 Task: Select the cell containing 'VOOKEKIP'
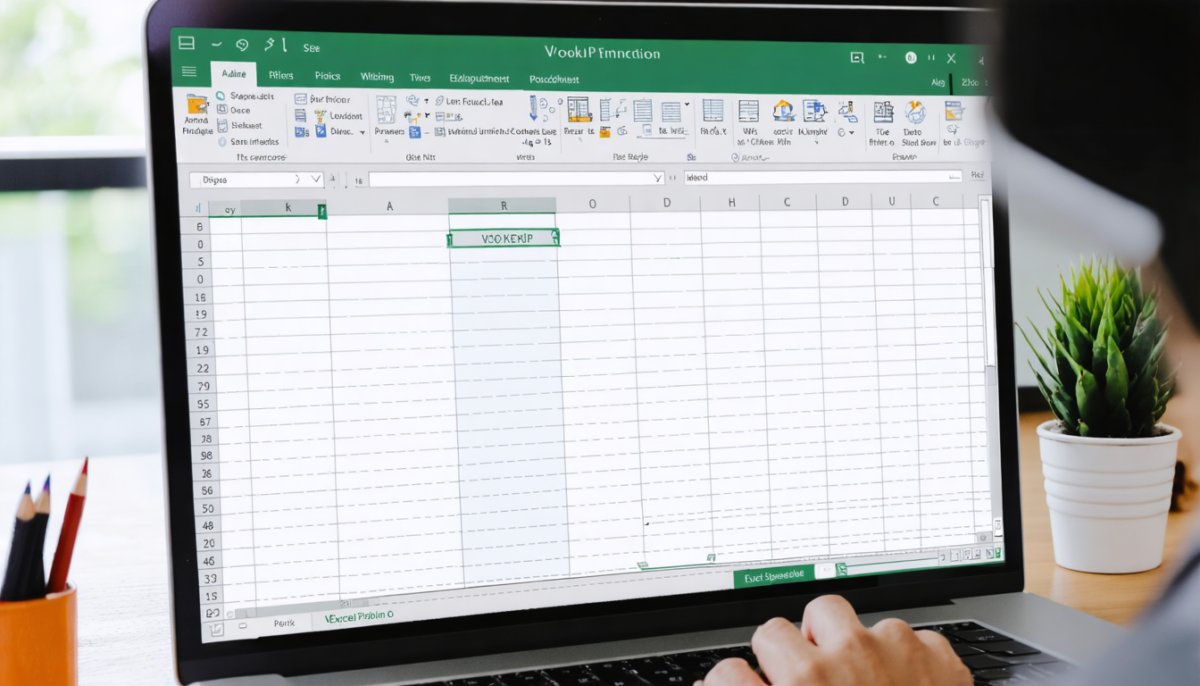pos(503,238)
